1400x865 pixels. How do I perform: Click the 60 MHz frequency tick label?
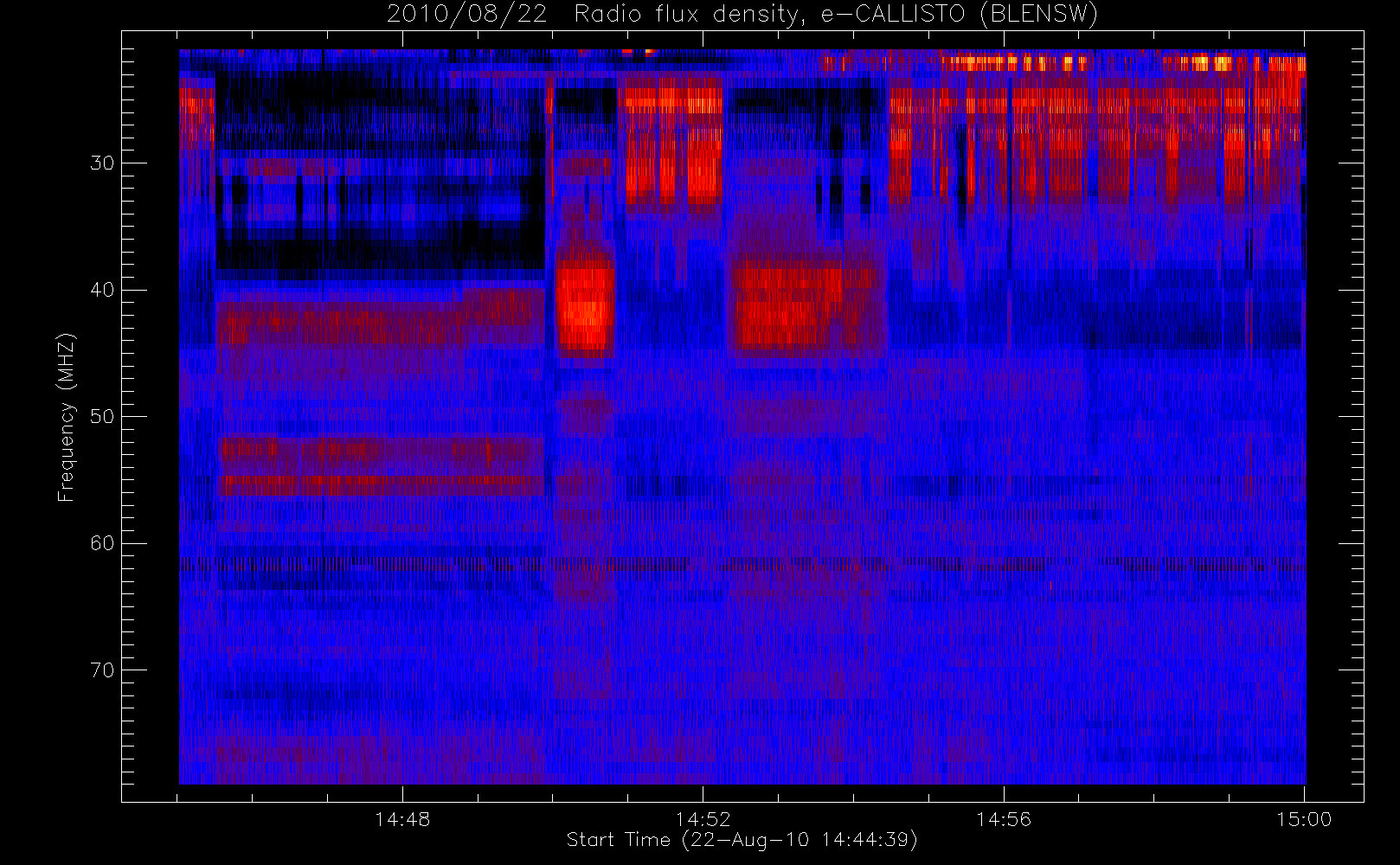pyautogui.click(x=102, y=543)
